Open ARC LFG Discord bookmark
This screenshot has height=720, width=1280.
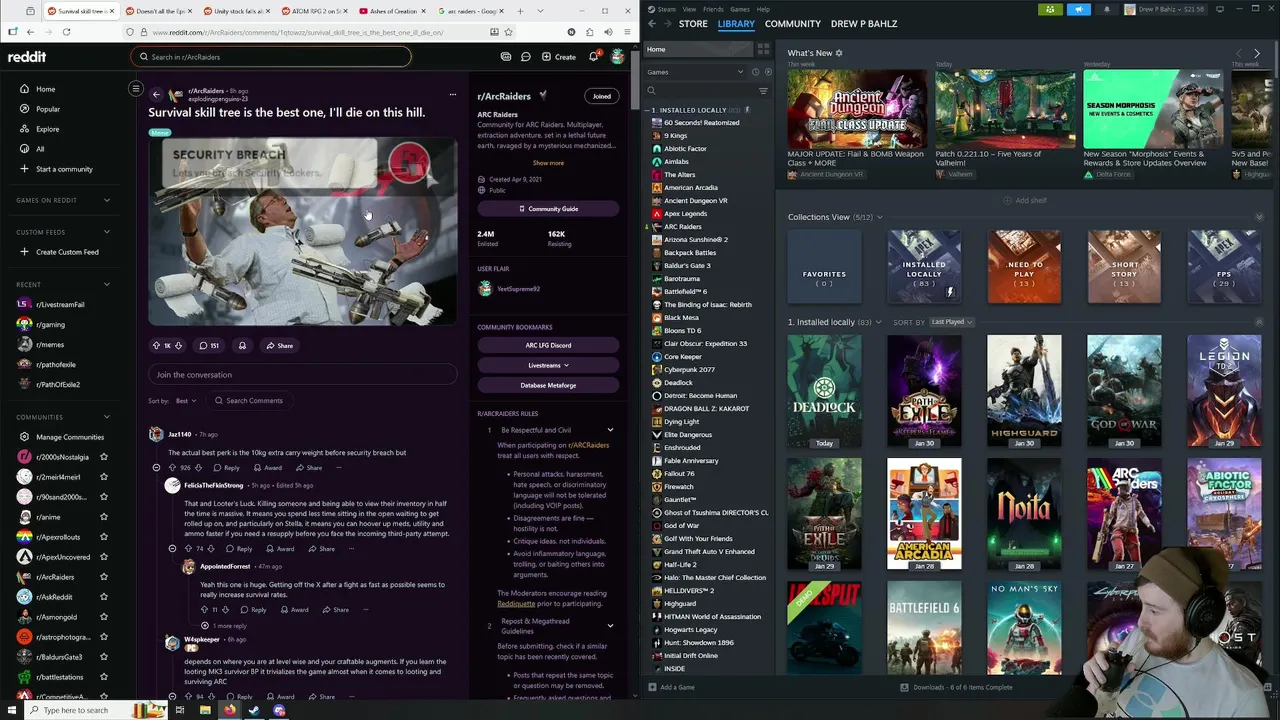point(548,345)
